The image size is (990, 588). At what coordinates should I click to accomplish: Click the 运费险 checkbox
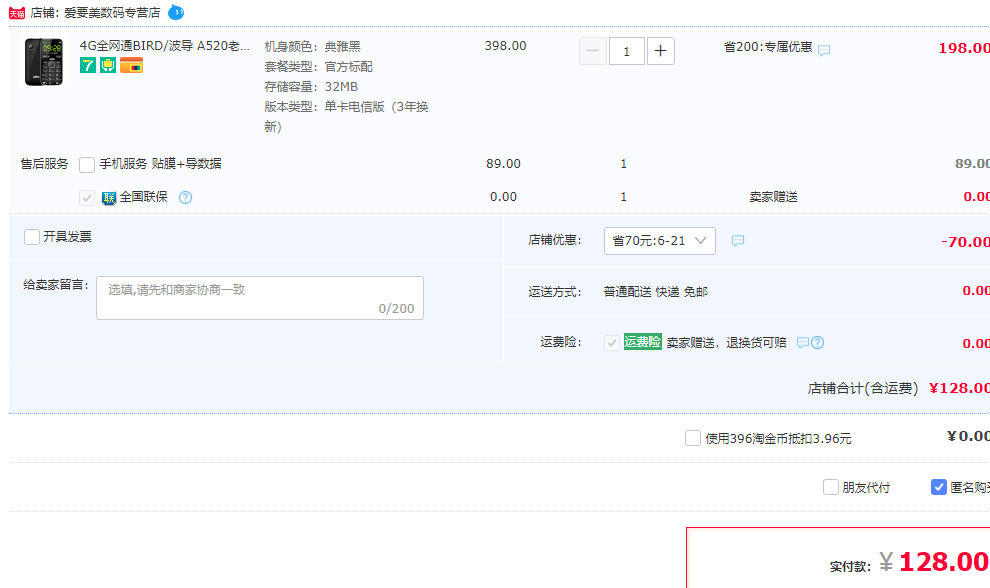tap(612, 342)
